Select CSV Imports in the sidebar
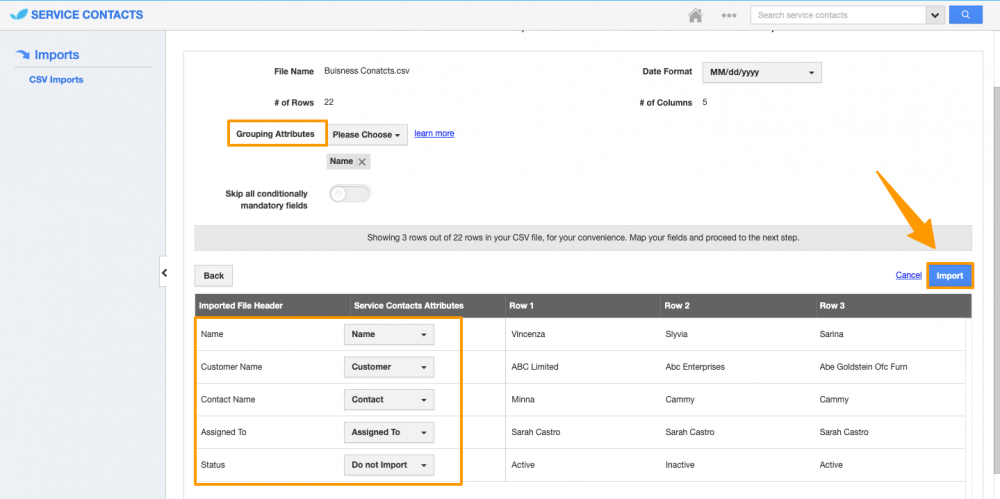This screenshot has height=499, width=1000. point(56,80)
